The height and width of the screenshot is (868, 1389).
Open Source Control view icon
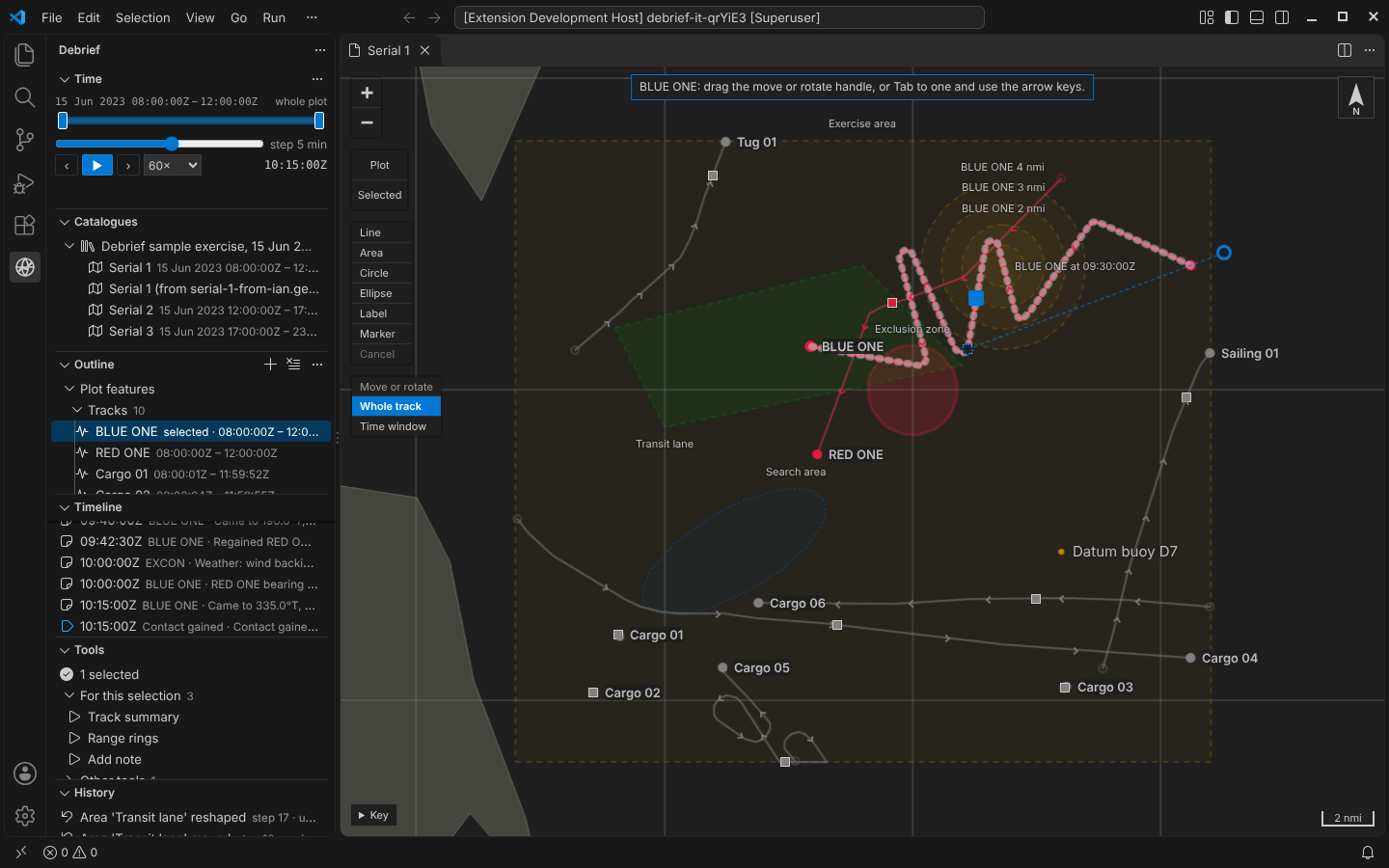pyautogui.click(x=25, y=140)
